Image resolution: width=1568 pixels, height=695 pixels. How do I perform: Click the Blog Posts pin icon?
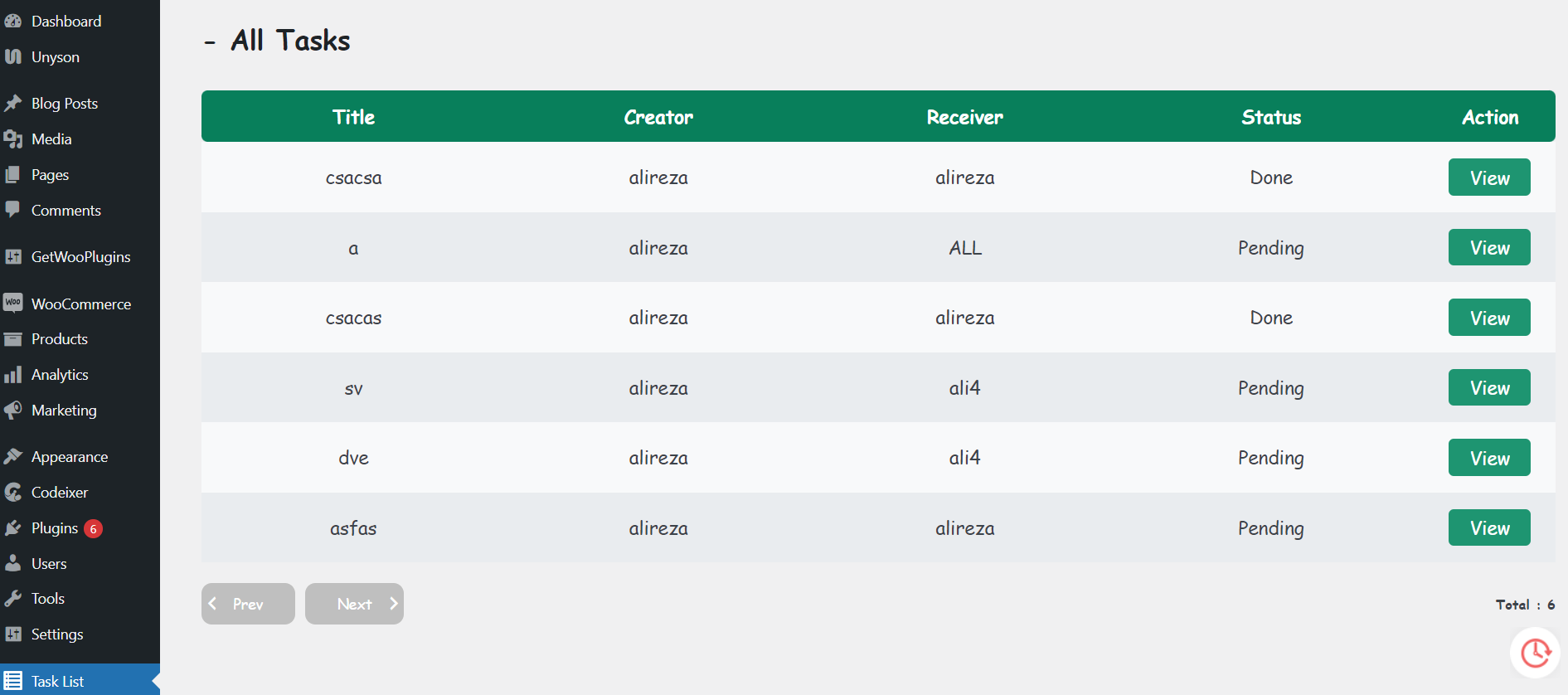tap(13, 104)
